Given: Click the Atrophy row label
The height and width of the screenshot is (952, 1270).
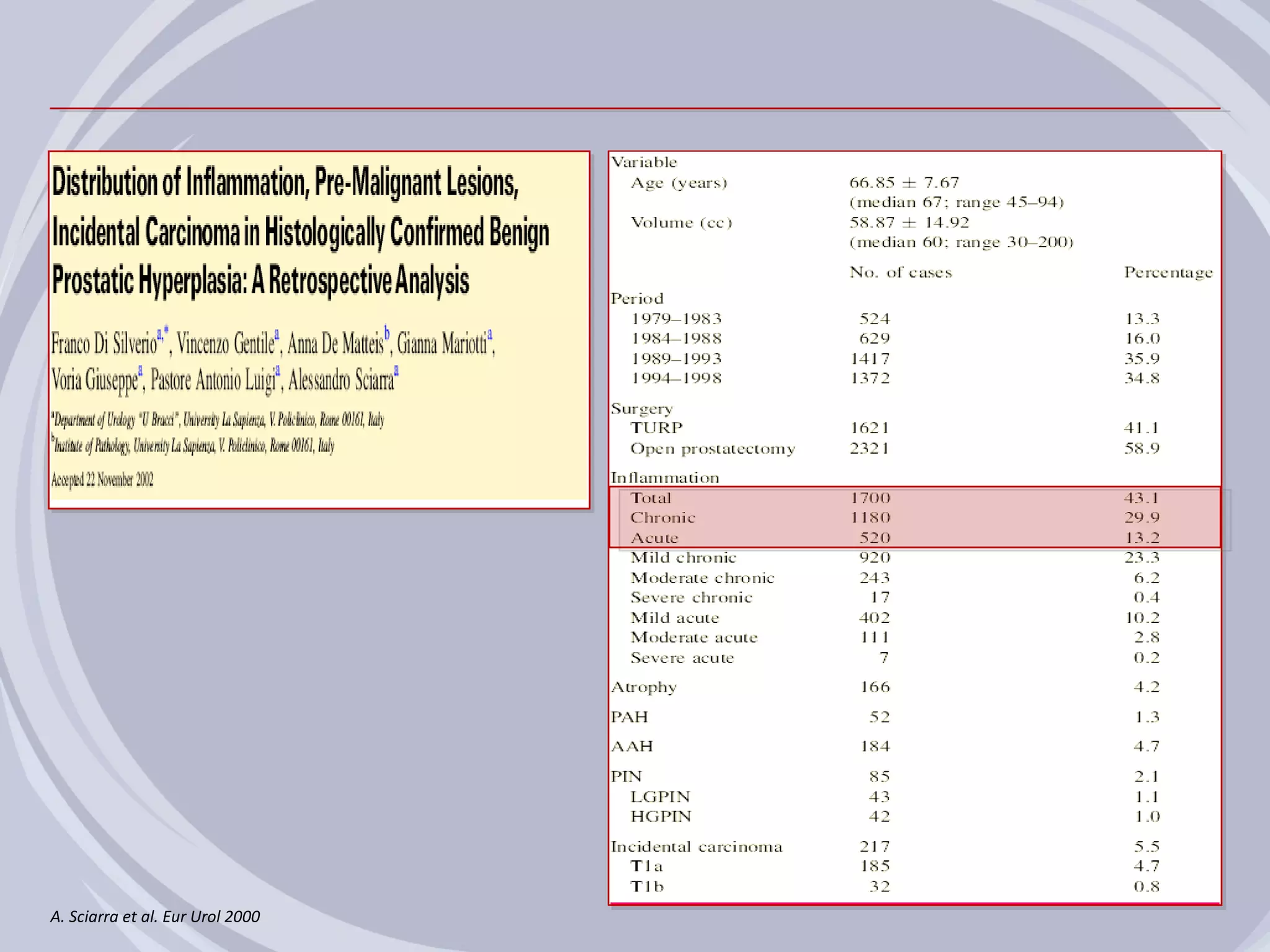Looking at the screenshot, I should [644, 687].
